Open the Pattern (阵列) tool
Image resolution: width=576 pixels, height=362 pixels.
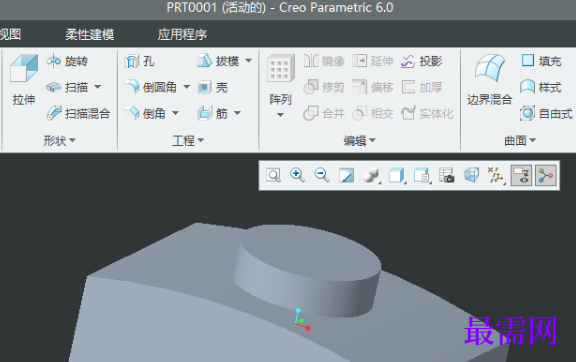[x=280, y=80]
